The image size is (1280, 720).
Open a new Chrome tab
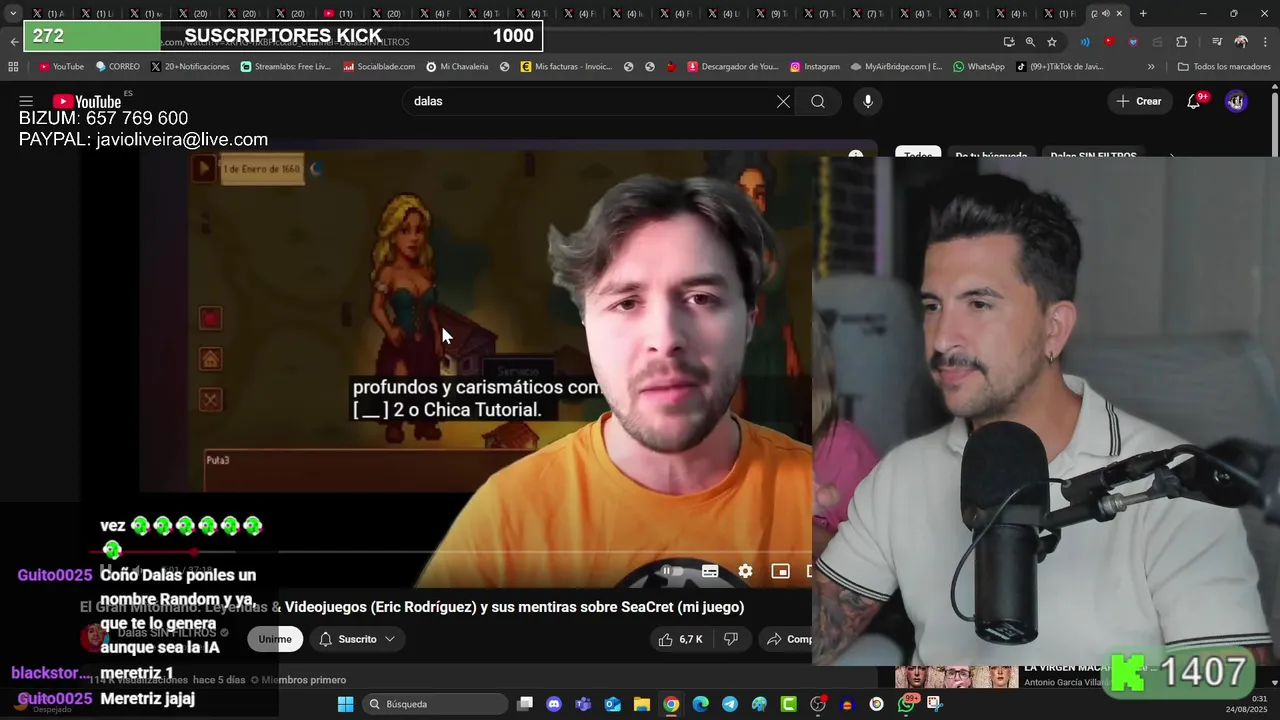1143,13
